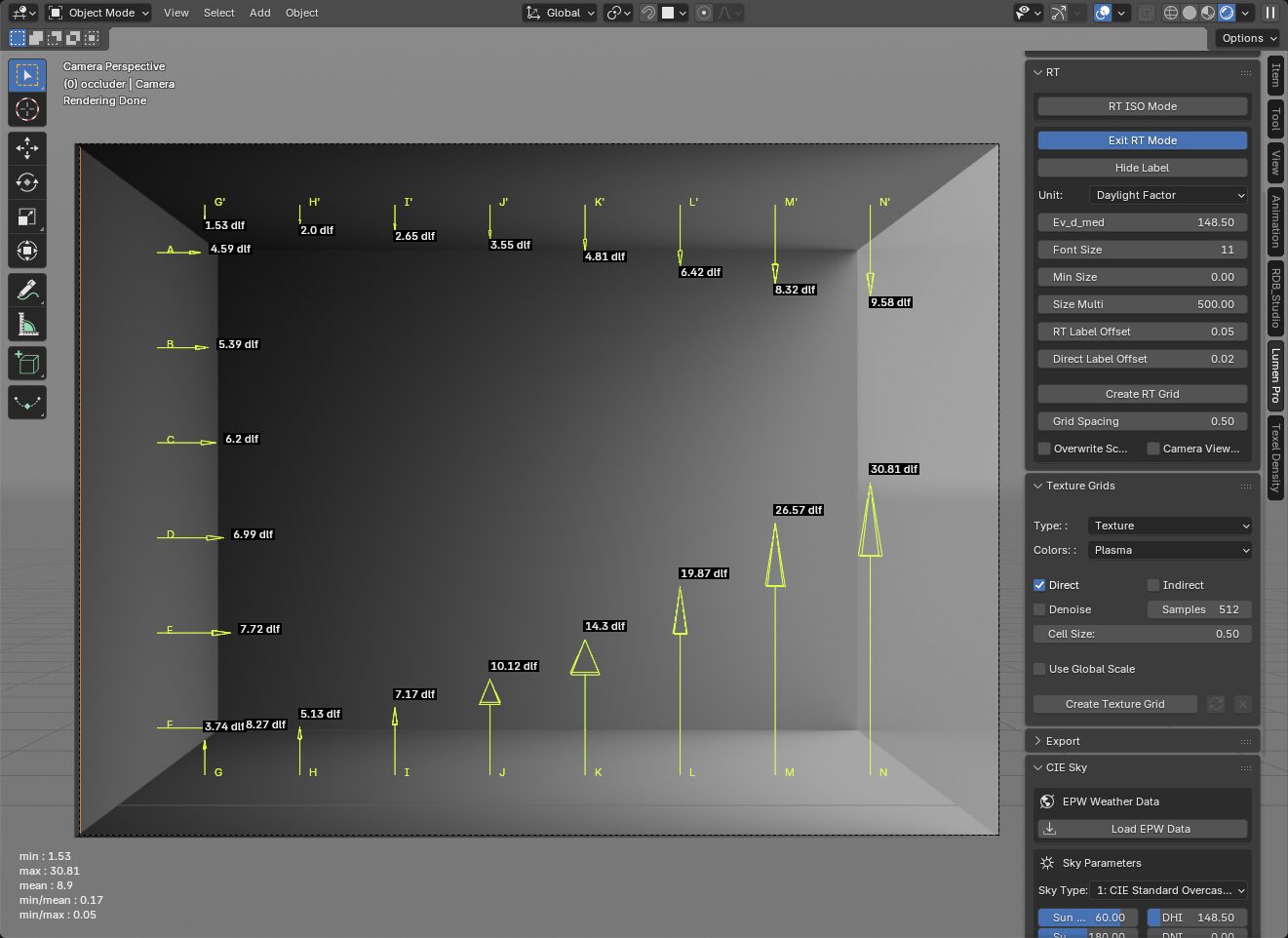Select the Add Cube tool
This screenshot has height=938, width=1288.
(27, 364)
